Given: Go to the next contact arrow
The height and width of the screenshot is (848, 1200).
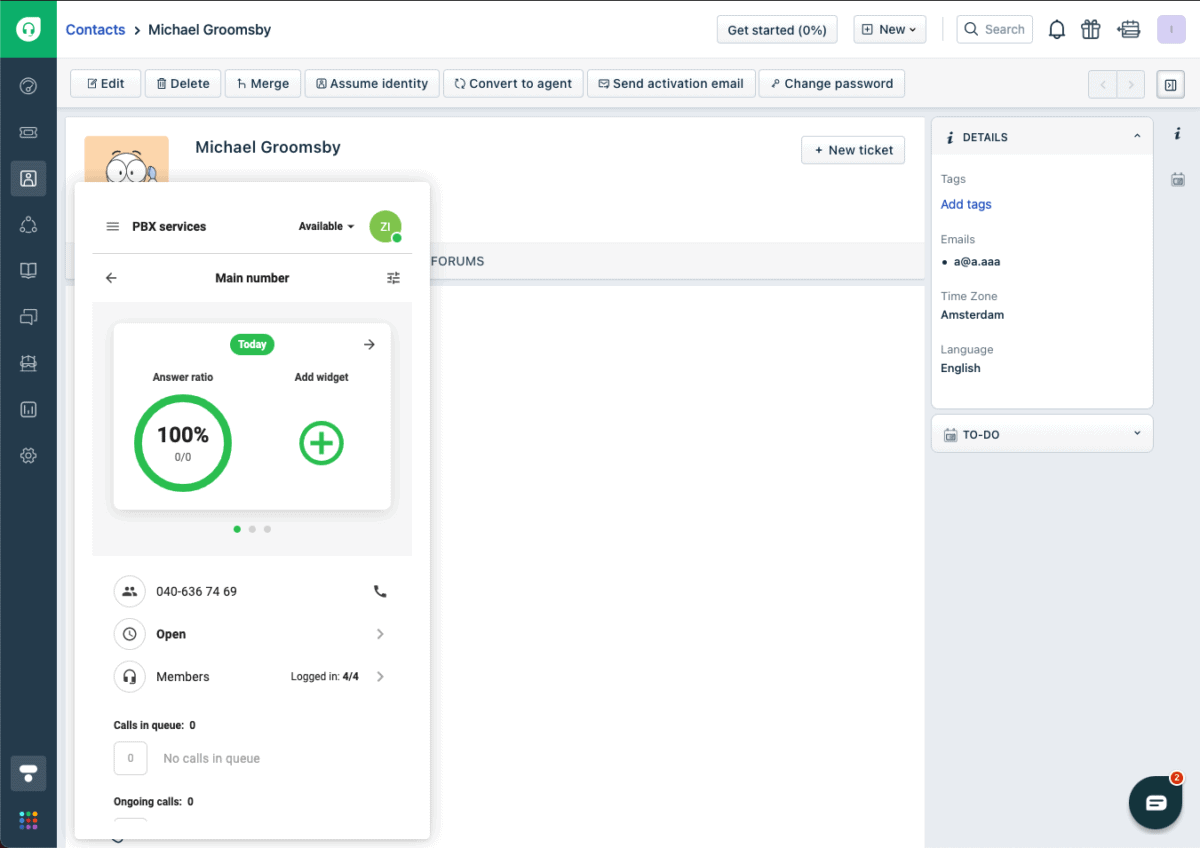Looking at the screenshot, I should pyautogui.click(x=1131, y=85).
